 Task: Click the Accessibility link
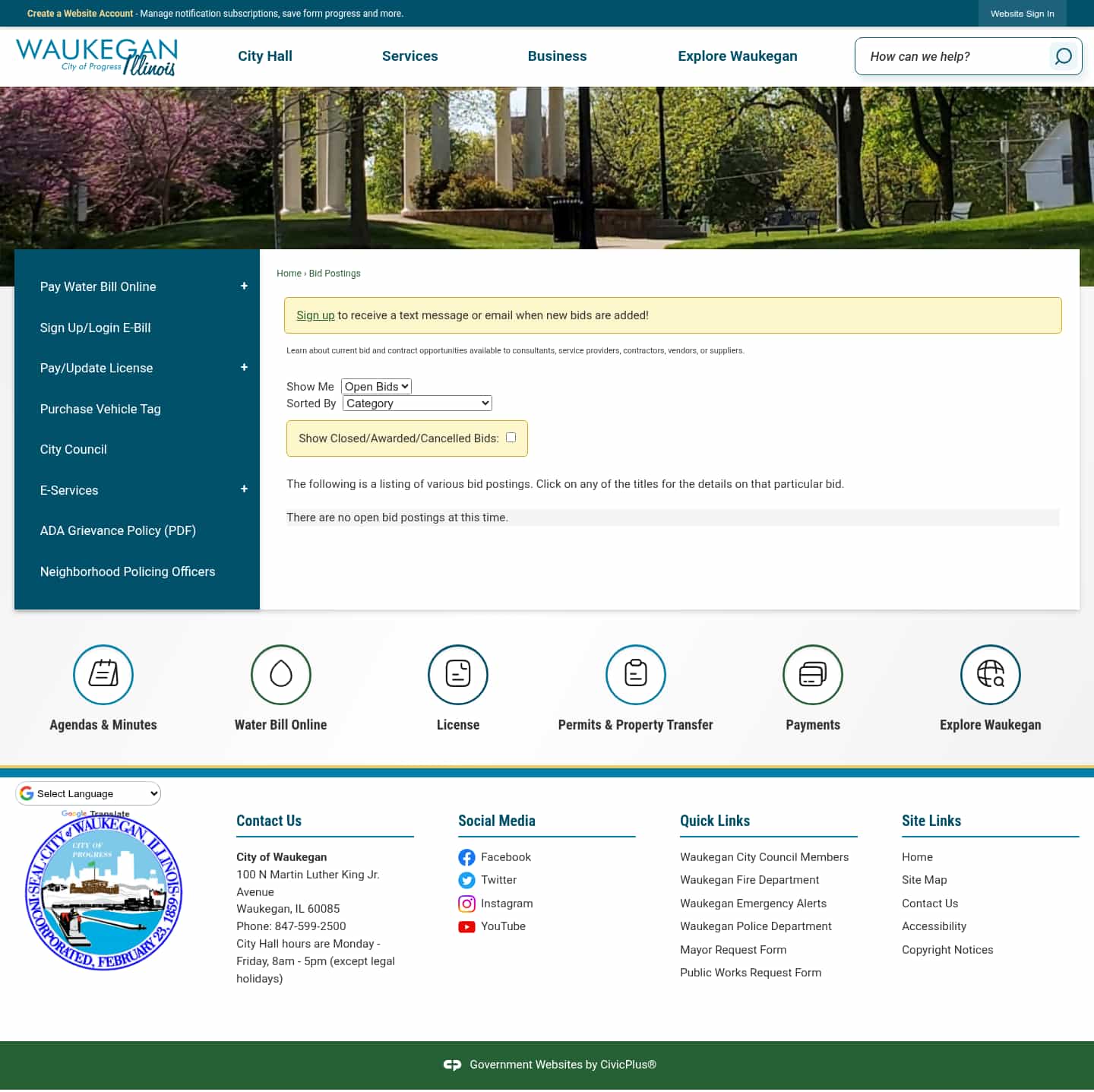point(934,926)
